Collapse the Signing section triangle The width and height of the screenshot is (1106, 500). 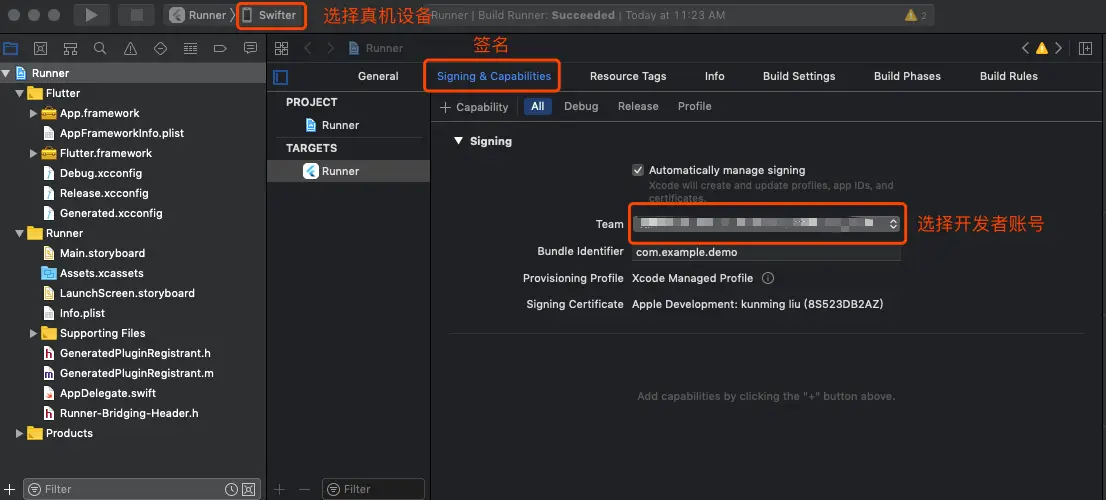(458, 141)
